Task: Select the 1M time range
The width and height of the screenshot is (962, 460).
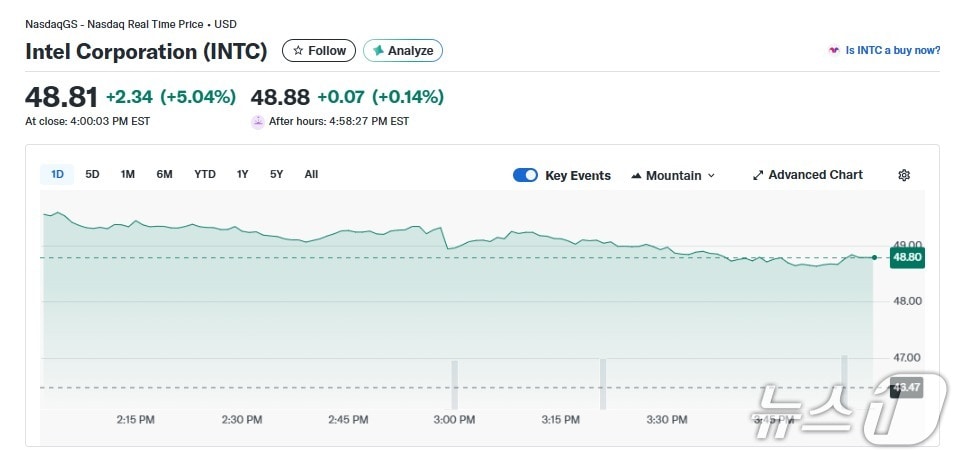Action: [x=128, y=174]
